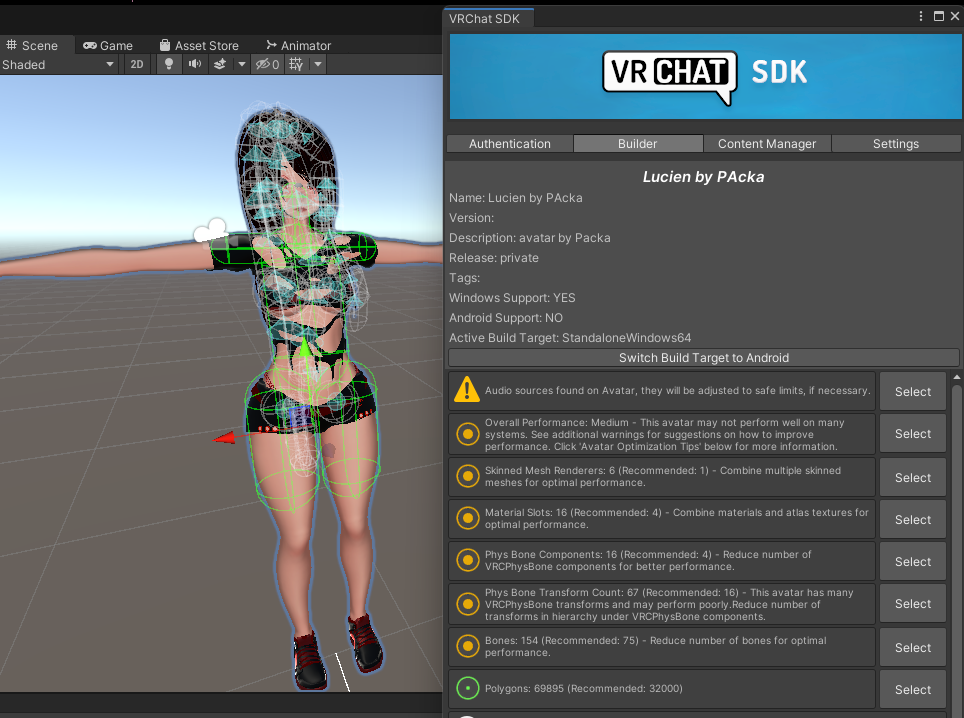Click the 'Release: private' line
This screenshot has width=964, height=718.
click(494, 258)
